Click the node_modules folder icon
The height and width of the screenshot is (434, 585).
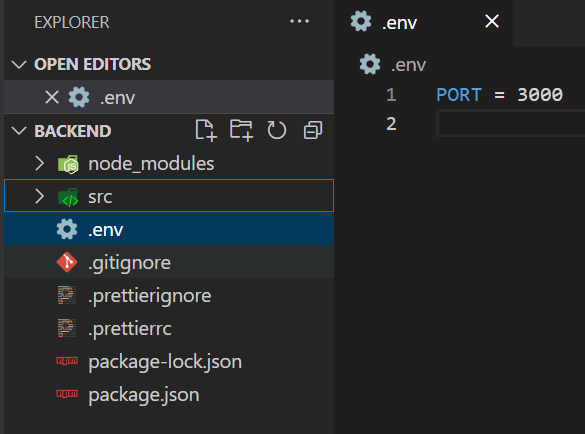[x=68, y=164]
